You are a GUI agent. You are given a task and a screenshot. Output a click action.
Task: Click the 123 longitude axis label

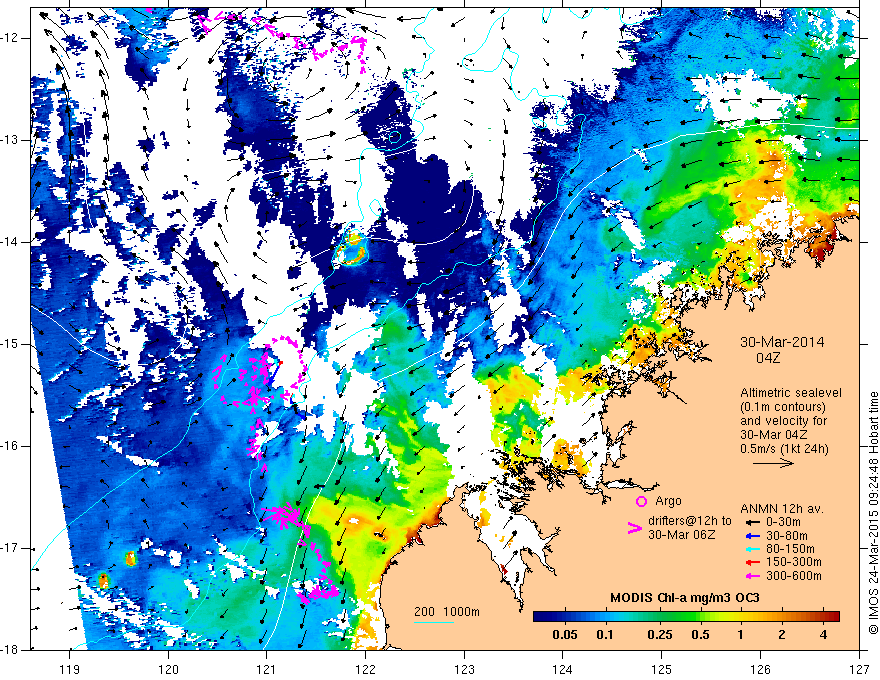(x=464, y=654)
